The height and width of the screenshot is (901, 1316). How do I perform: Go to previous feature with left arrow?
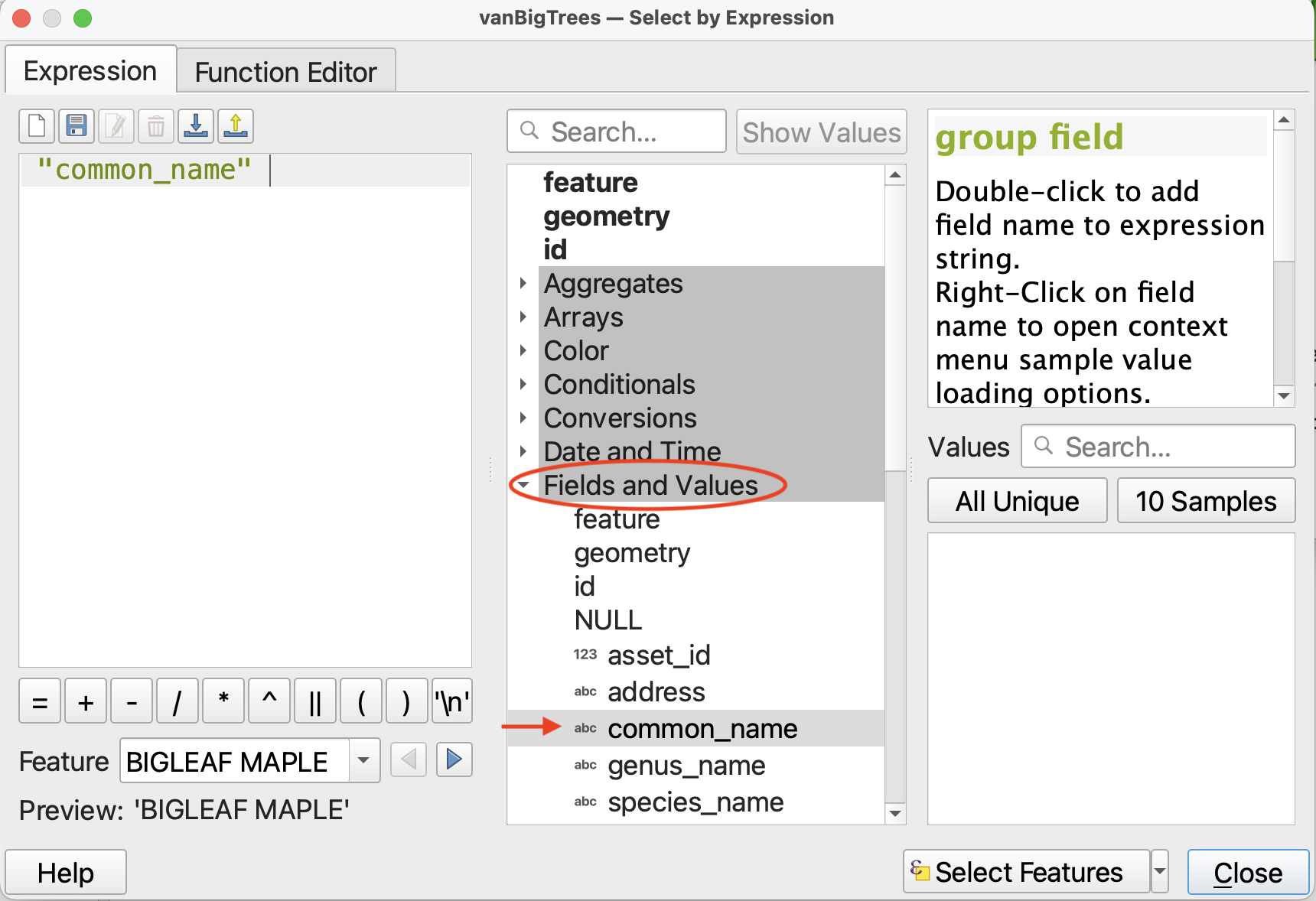coord(409,760)
